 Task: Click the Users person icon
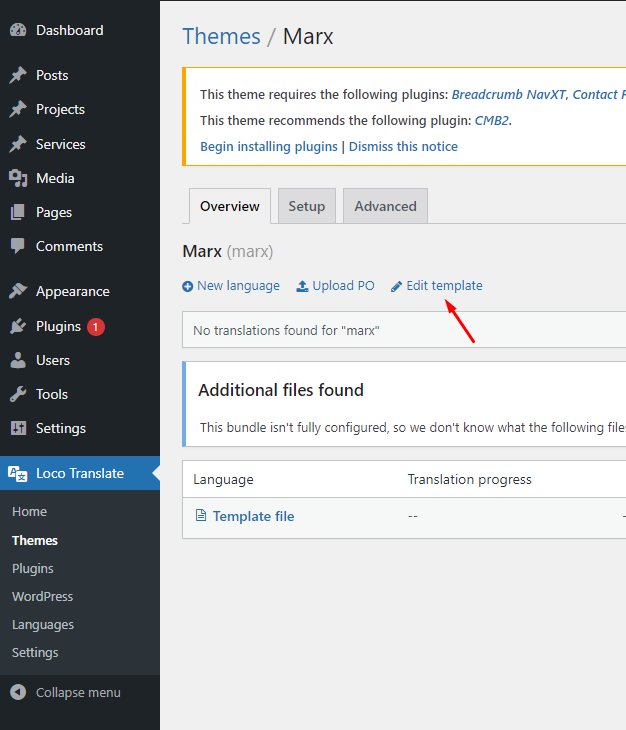click(x=18, y=360)
